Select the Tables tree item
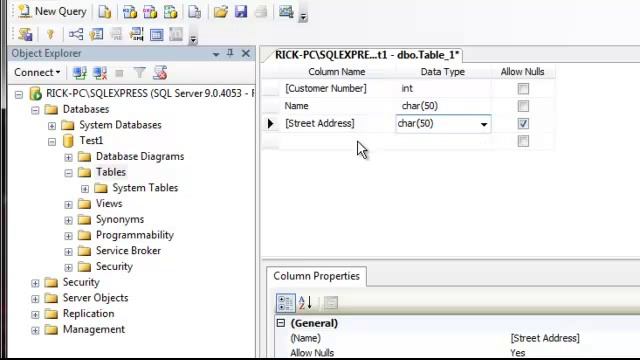The height and width of the screenshot is (360, 640). pos(111,172)
